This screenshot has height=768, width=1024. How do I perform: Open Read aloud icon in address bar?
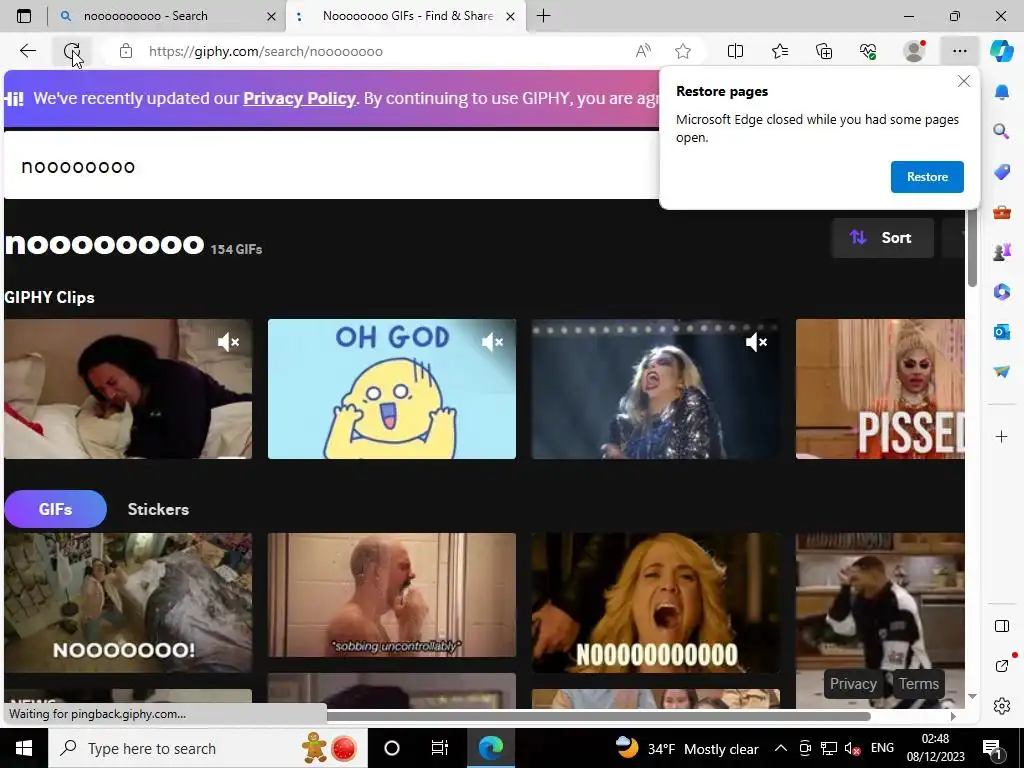click(x=643, y=51)
